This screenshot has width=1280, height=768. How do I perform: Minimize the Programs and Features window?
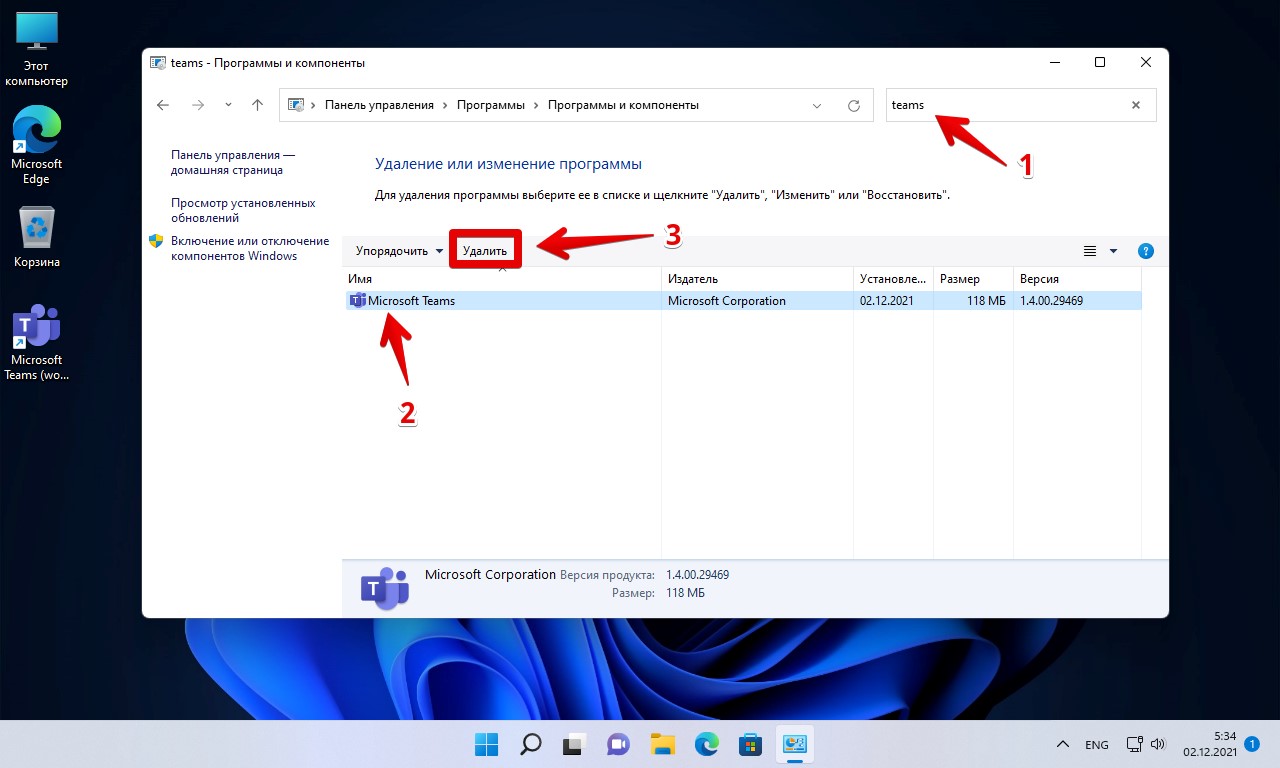1054,63
